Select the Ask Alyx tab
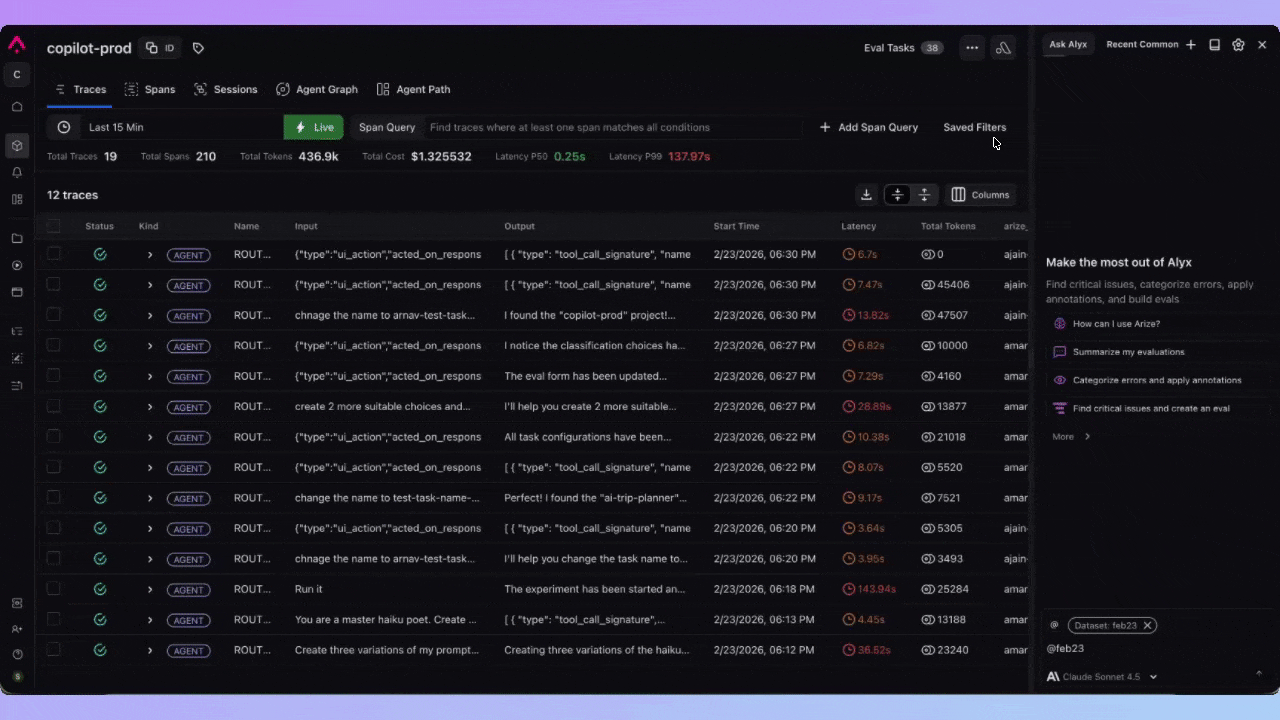Screen dimensions: 1280x720 pyautogui.click(x=1068, y=44)
